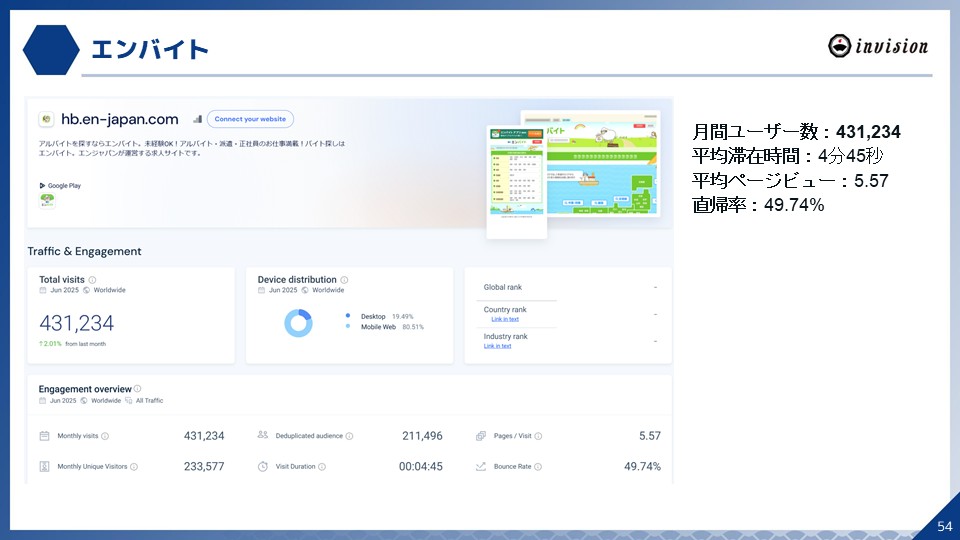Click the Mobile Web legend light-blue dot
The image size is (960, 540).
[348, 326]
